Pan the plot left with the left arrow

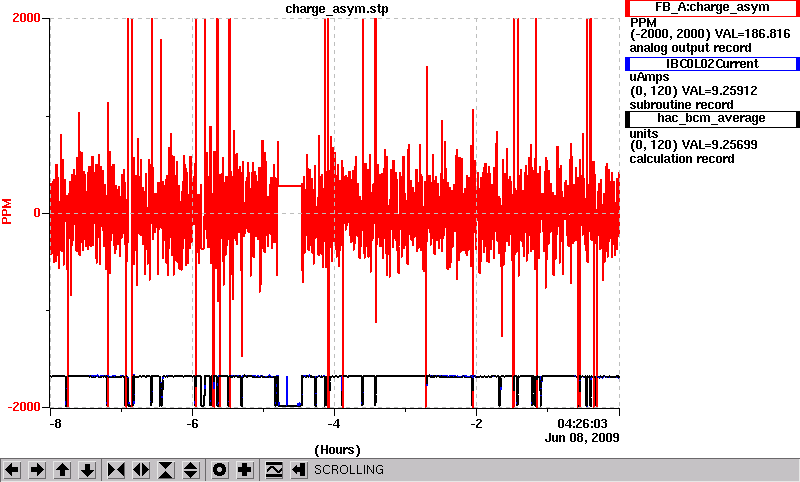(12, 470)
